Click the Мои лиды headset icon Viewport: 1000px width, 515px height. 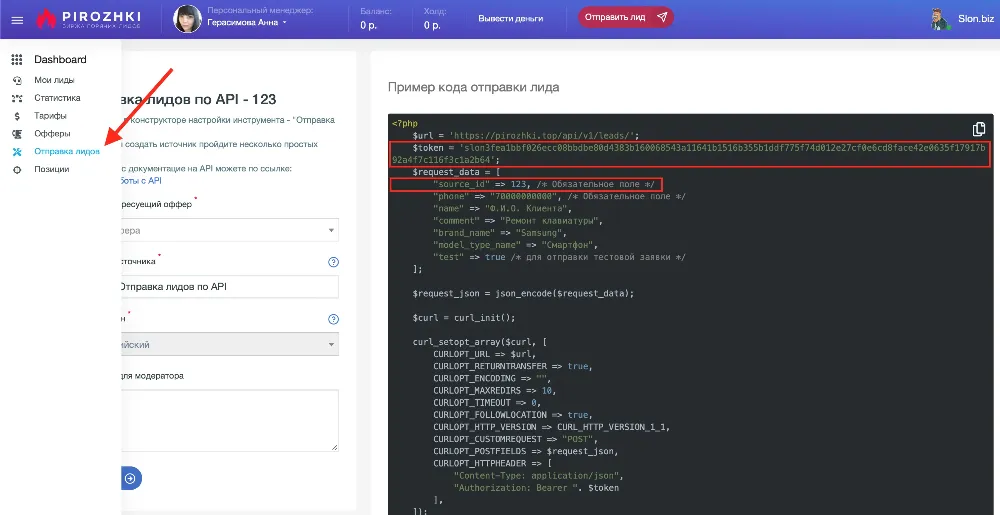click(17, 80)
